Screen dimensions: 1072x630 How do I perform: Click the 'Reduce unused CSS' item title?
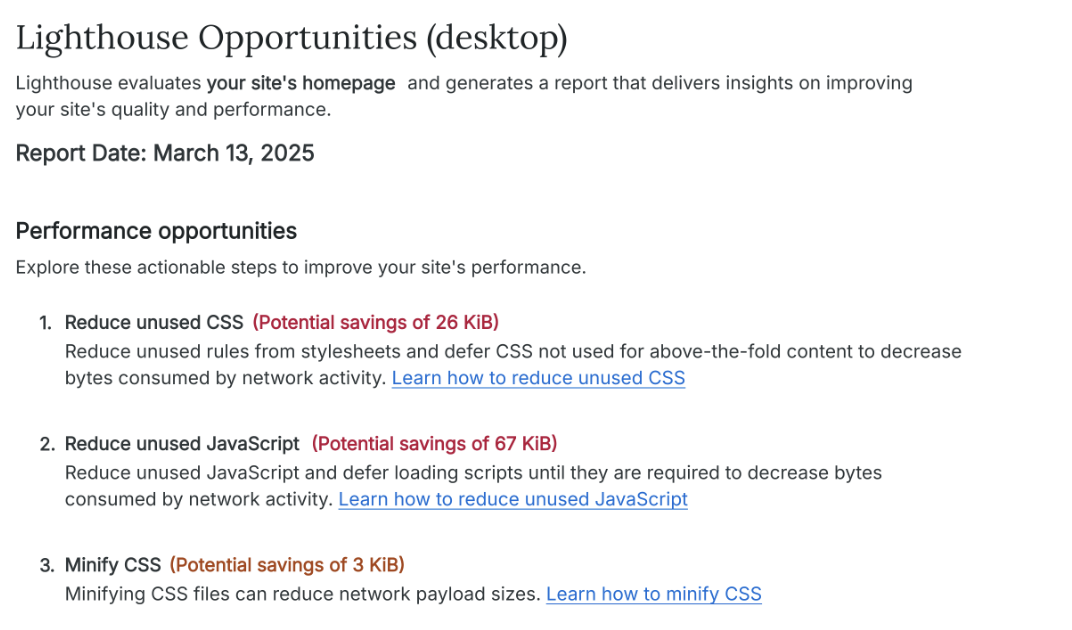pyautogui.click(x=154, y=322)
